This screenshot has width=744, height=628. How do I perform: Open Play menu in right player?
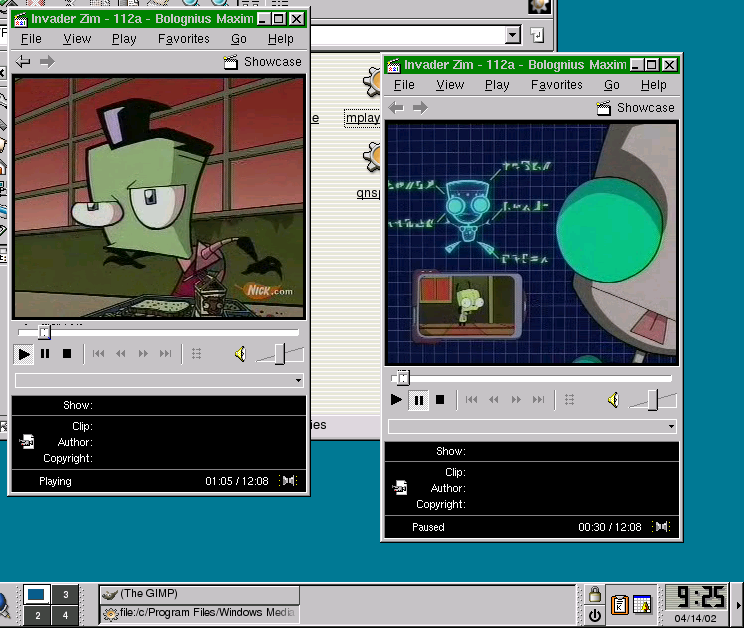(497, 85)
